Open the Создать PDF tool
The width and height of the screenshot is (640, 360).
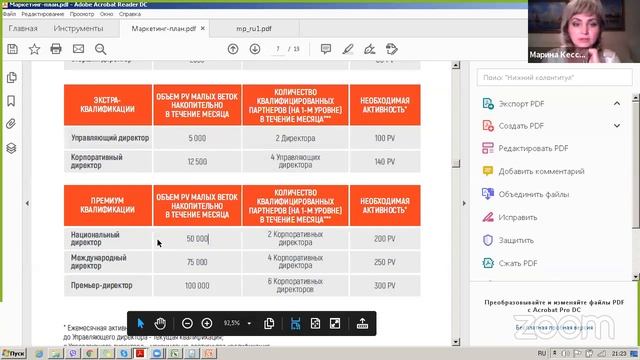tap(521, 126)
